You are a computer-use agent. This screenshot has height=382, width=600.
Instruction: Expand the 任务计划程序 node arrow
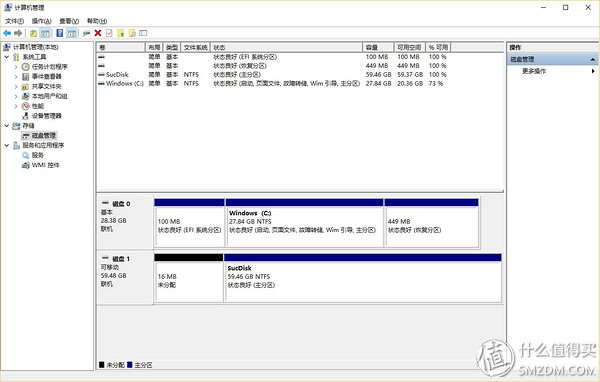16,67
